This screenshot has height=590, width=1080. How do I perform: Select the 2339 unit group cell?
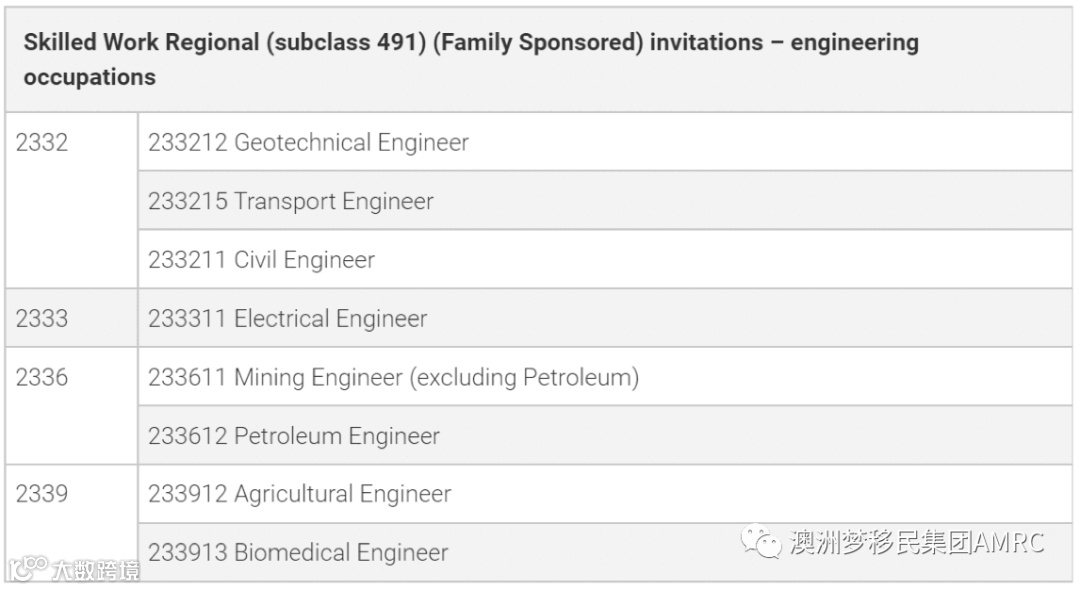[x=42, y=494]
